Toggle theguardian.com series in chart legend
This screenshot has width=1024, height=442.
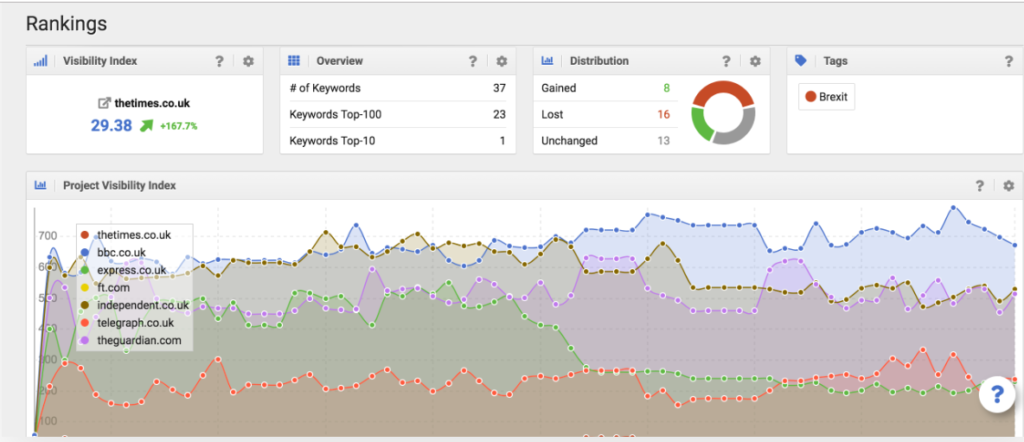pyautogui.click(x=137, y=340)
